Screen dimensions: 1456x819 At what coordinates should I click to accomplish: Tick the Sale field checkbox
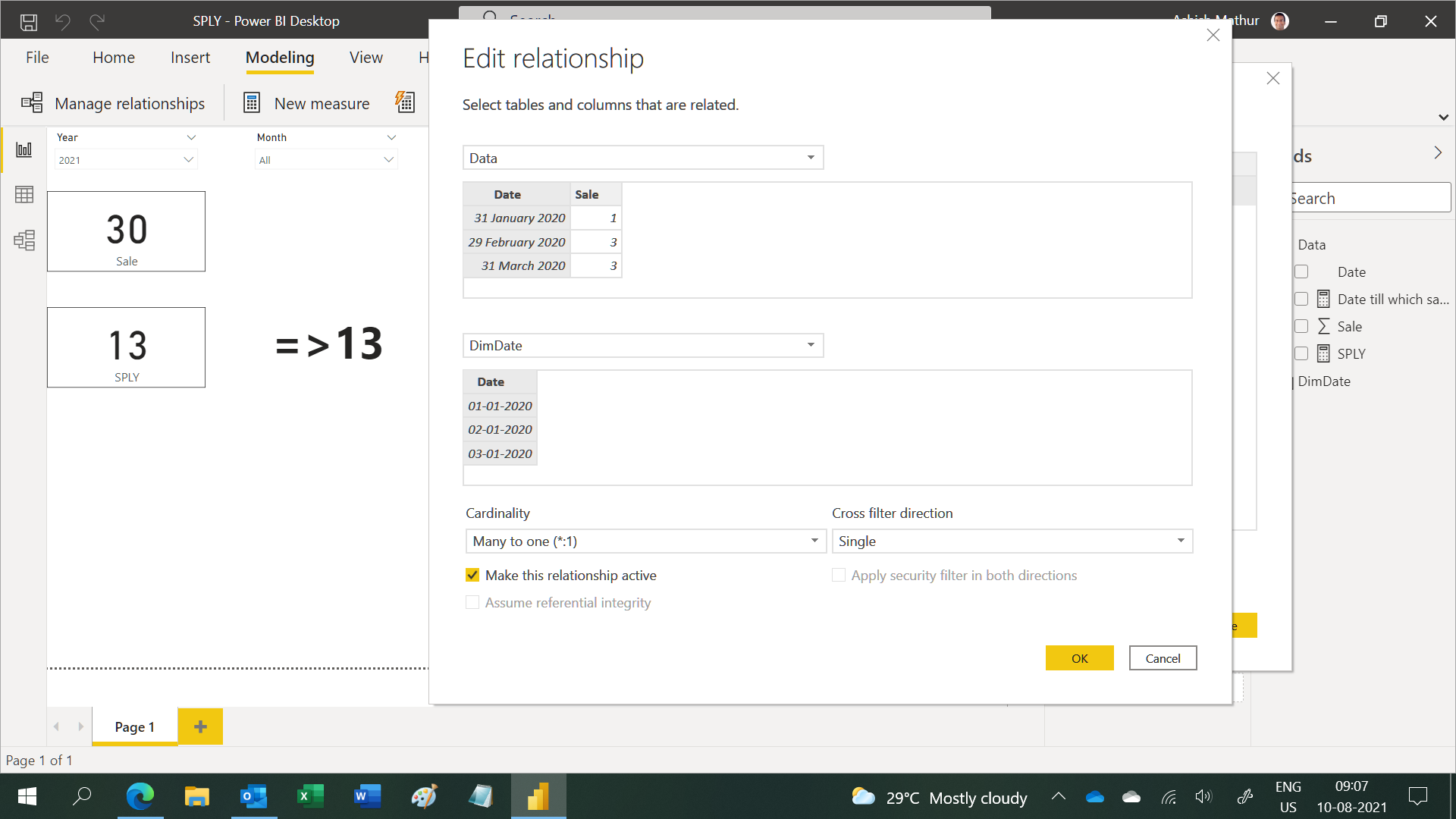point(1301,326)
